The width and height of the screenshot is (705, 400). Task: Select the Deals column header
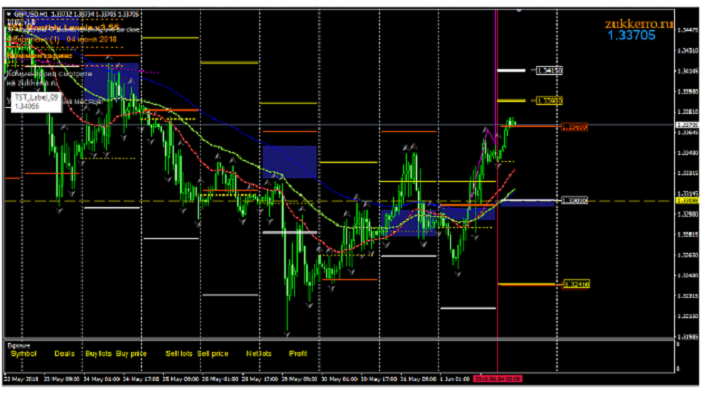pyautogui.click(x=64, y=354)
